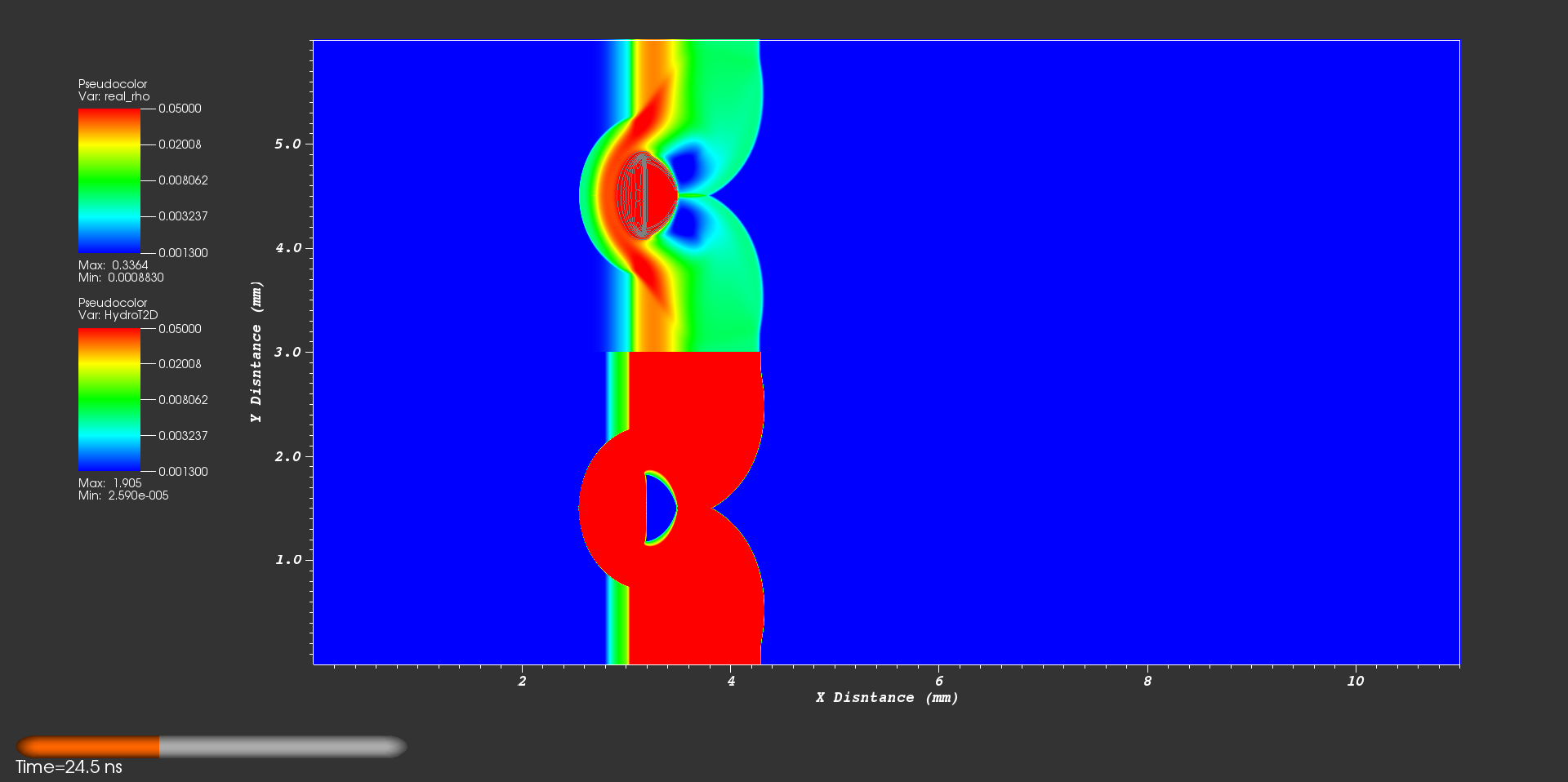Click the grey contoured bubble in upper plot
This screenshot has width=1568, height=782.
pos(646,195)
